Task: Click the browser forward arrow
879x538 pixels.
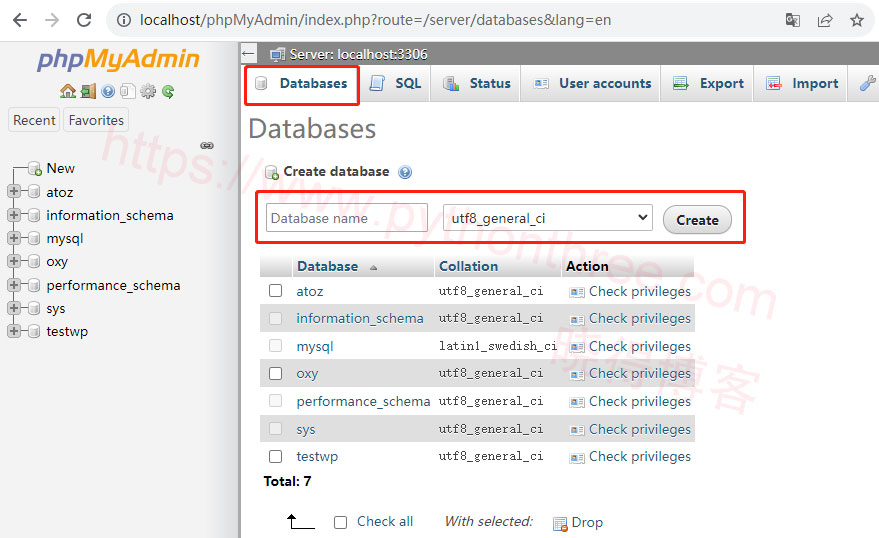Action: point(52,20)
